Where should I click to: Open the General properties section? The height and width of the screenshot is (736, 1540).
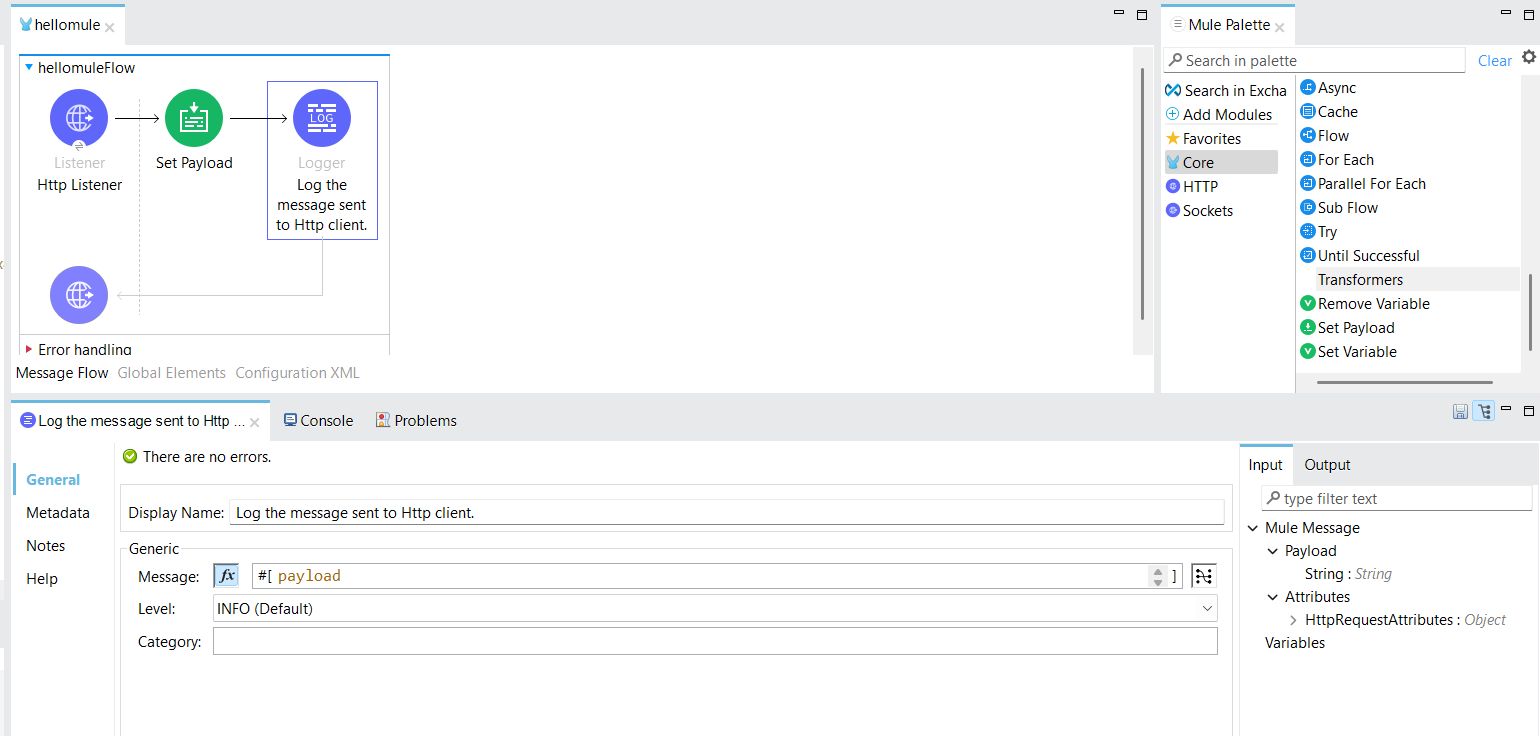(53, 480)
